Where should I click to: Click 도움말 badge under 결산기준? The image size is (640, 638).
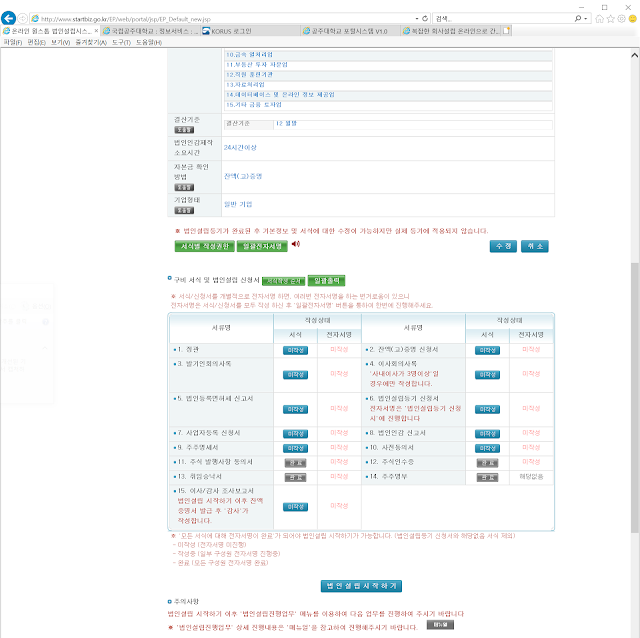click(x=184, y=130)
